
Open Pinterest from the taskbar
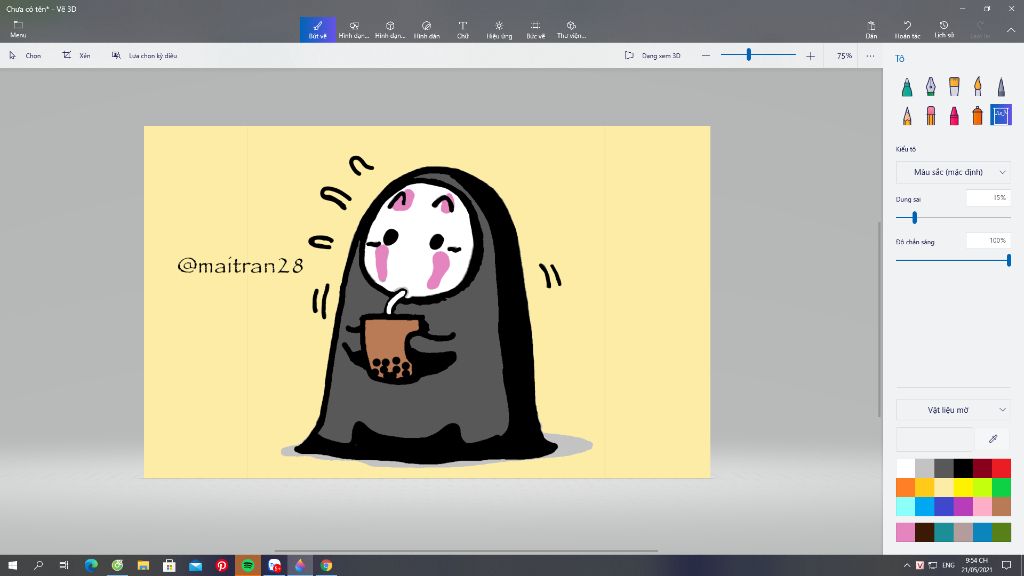click(x=221, y=566)
